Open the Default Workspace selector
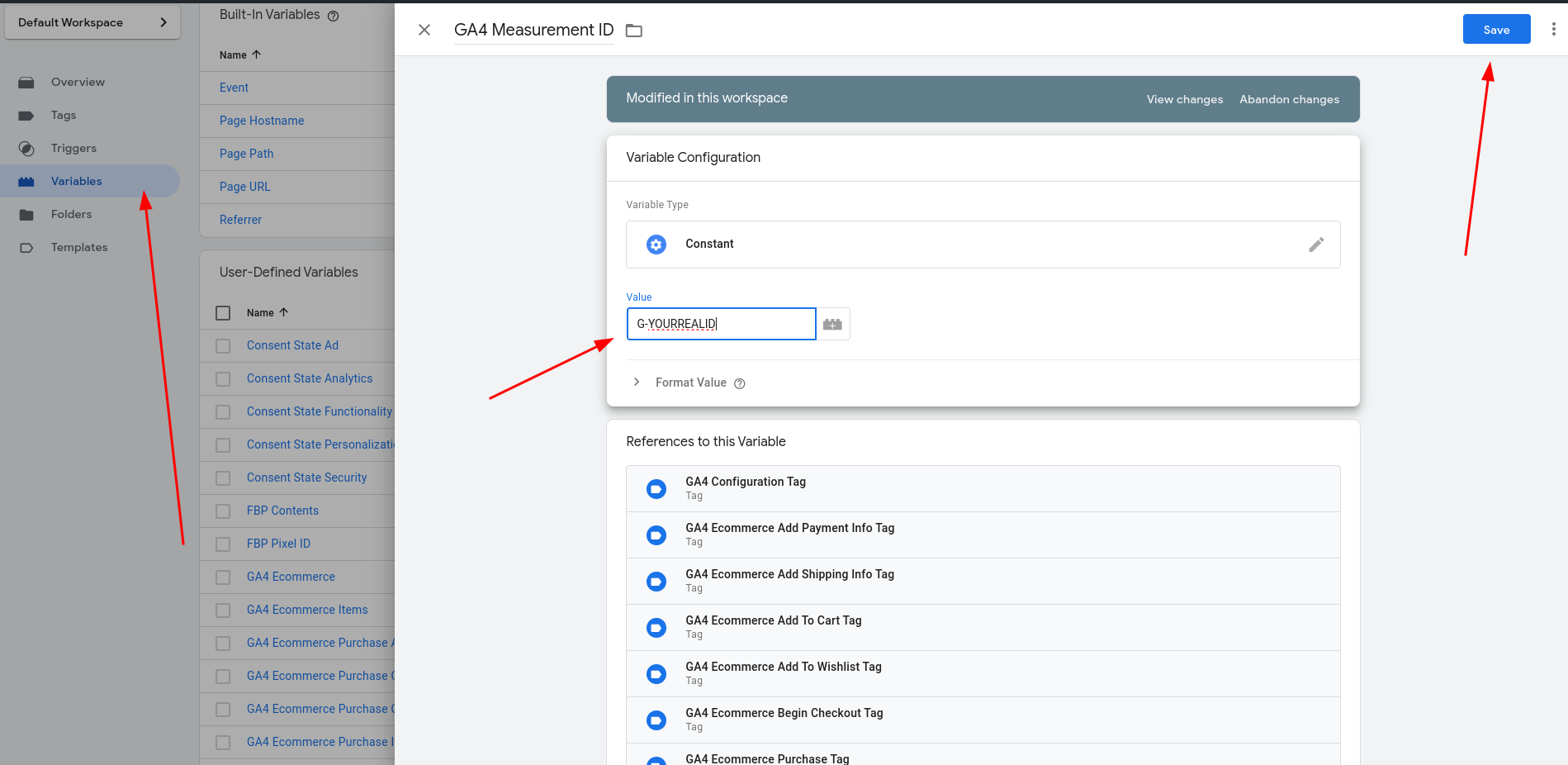Image resolution: width=1568 pixels, height=765 pixels. pos(92,22)
